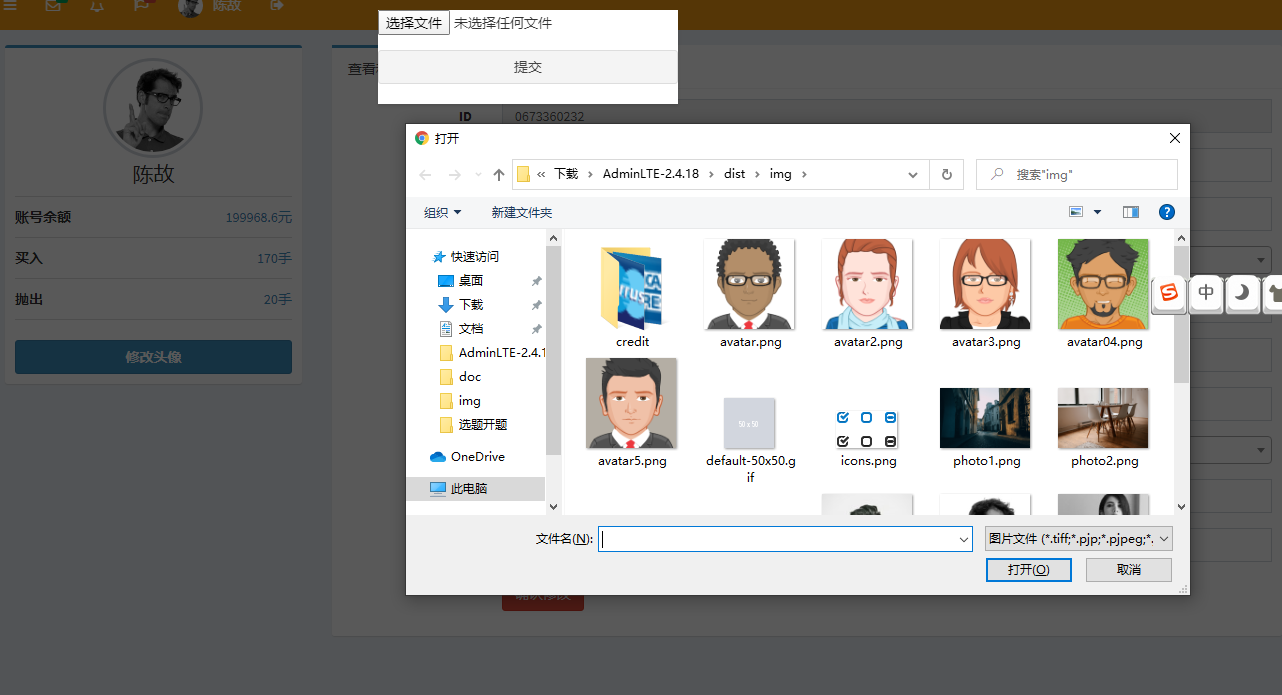The image size is (1282, 695).
Task: Click the 提交 submit button
Action: pyautogui.click(x=528, y=67)
